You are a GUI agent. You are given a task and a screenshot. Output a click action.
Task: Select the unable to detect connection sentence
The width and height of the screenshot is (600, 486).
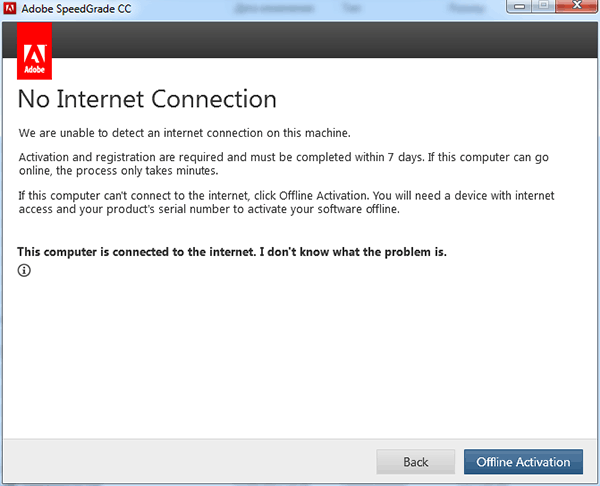point(184,133)
